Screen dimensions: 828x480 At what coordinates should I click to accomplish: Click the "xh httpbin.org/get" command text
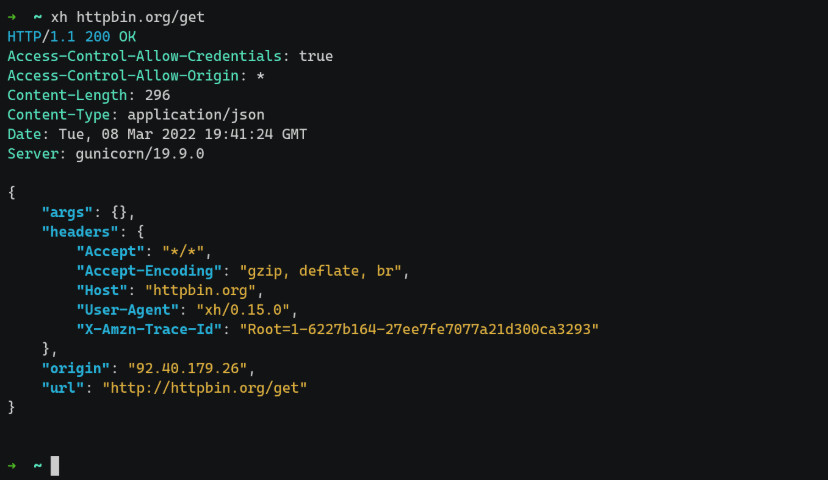[127, 17]
